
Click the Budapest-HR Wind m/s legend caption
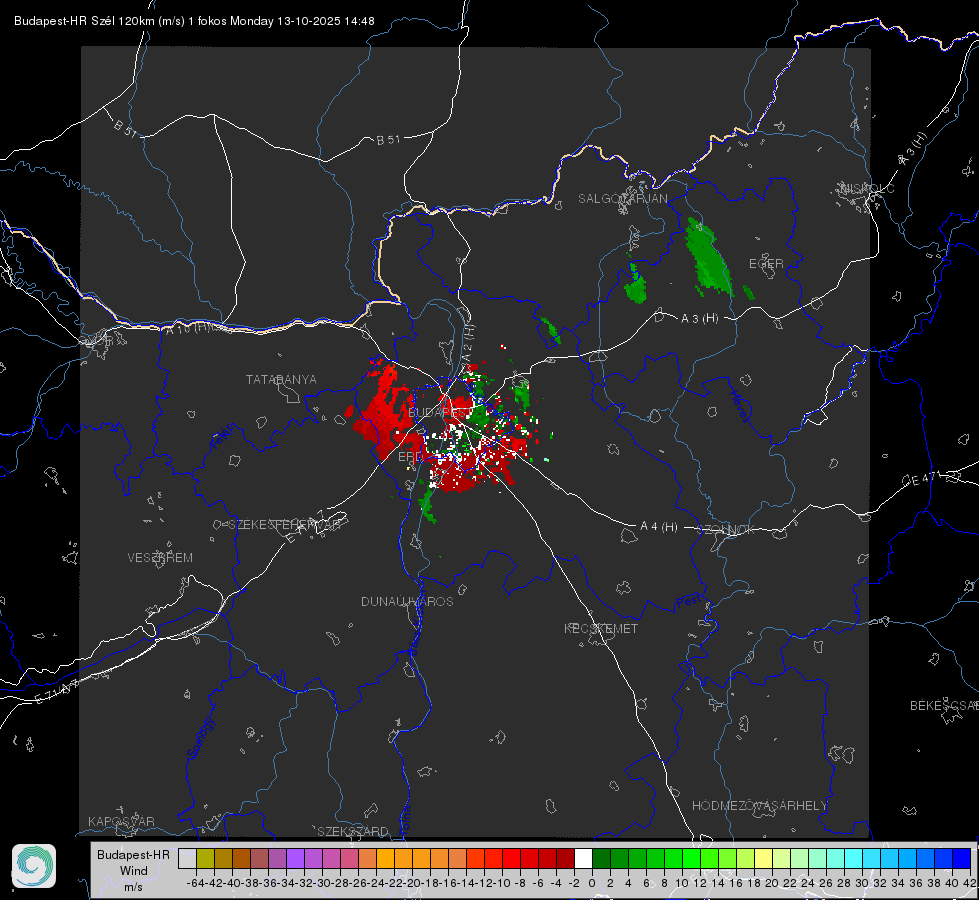(x=134, y=870)
